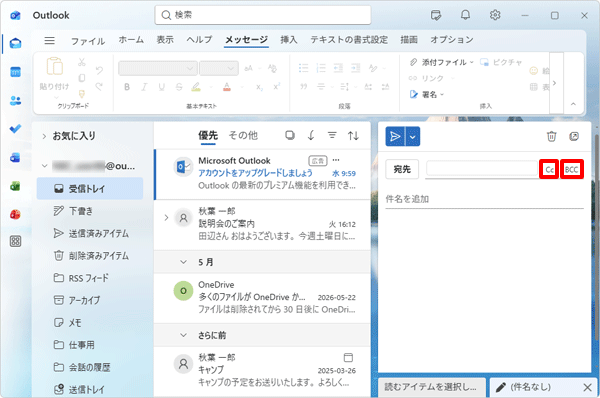
Task: Toggle the hamburger navigation pane button
Action: pyautogui.click(x=49, y=40)
